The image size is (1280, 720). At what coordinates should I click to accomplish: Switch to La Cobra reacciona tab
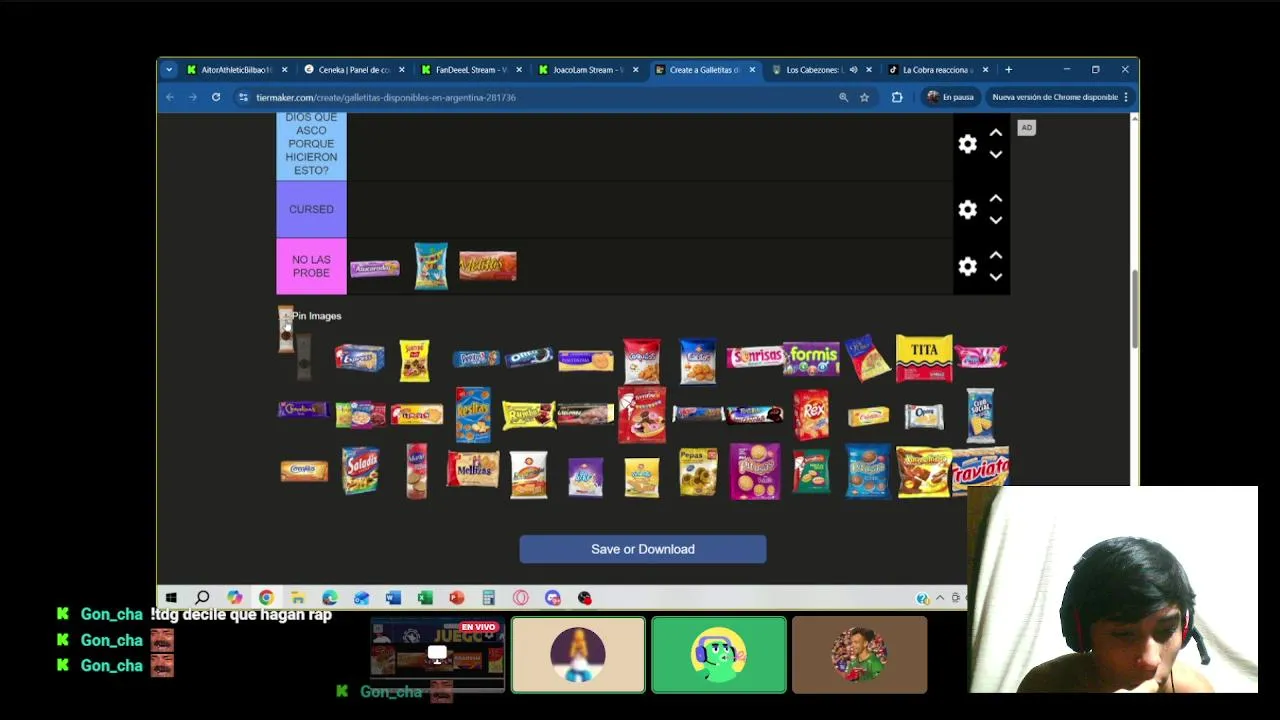point(937,70)
